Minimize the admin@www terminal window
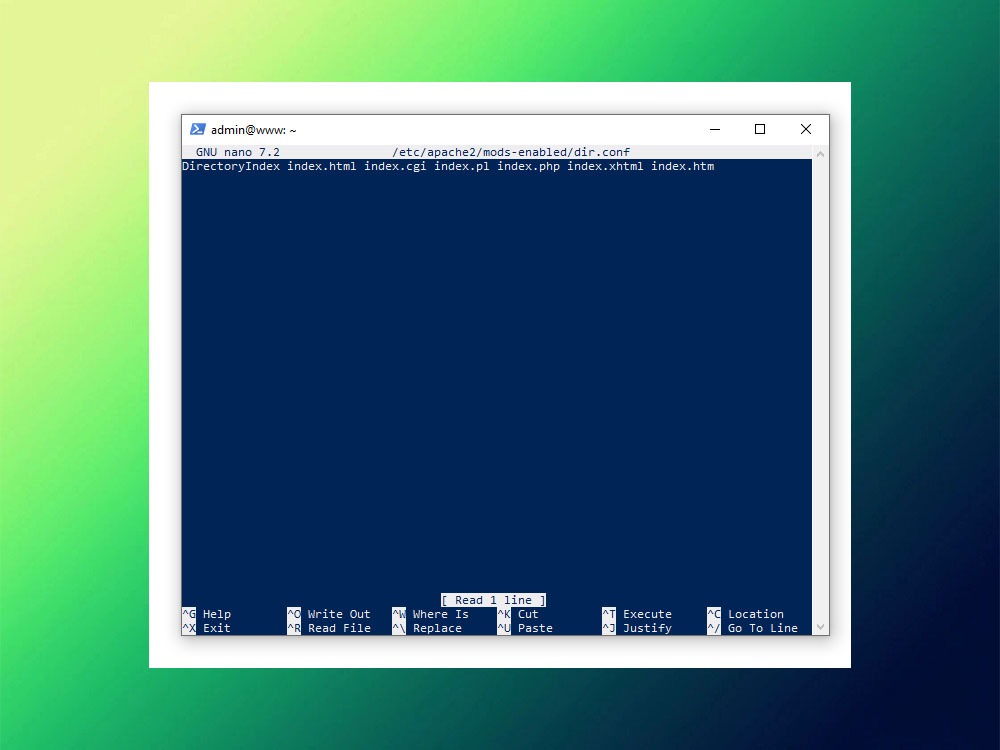Screen dimensions: 1000x750 715,129
